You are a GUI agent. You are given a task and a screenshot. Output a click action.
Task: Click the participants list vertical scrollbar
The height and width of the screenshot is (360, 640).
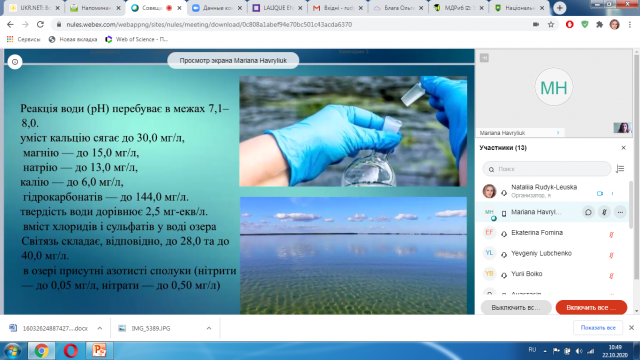click(x=631, y=204)
